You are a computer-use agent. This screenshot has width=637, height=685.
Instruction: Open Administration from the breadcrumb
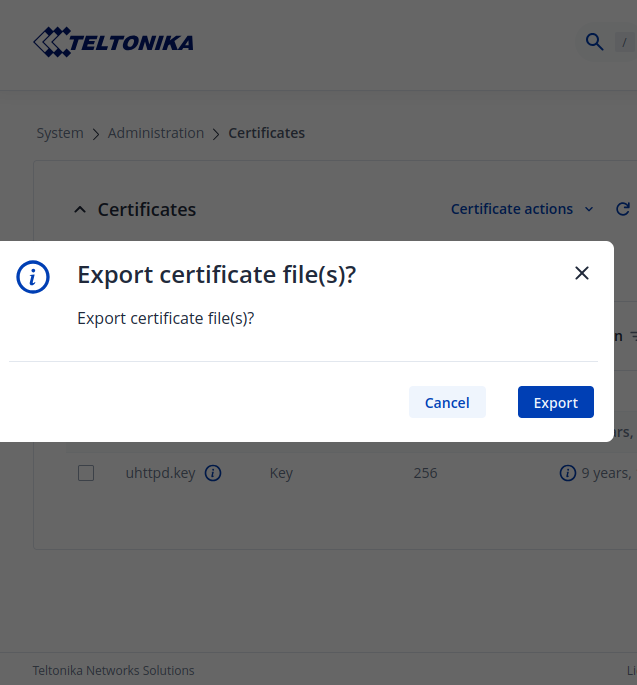click(156, 133)
